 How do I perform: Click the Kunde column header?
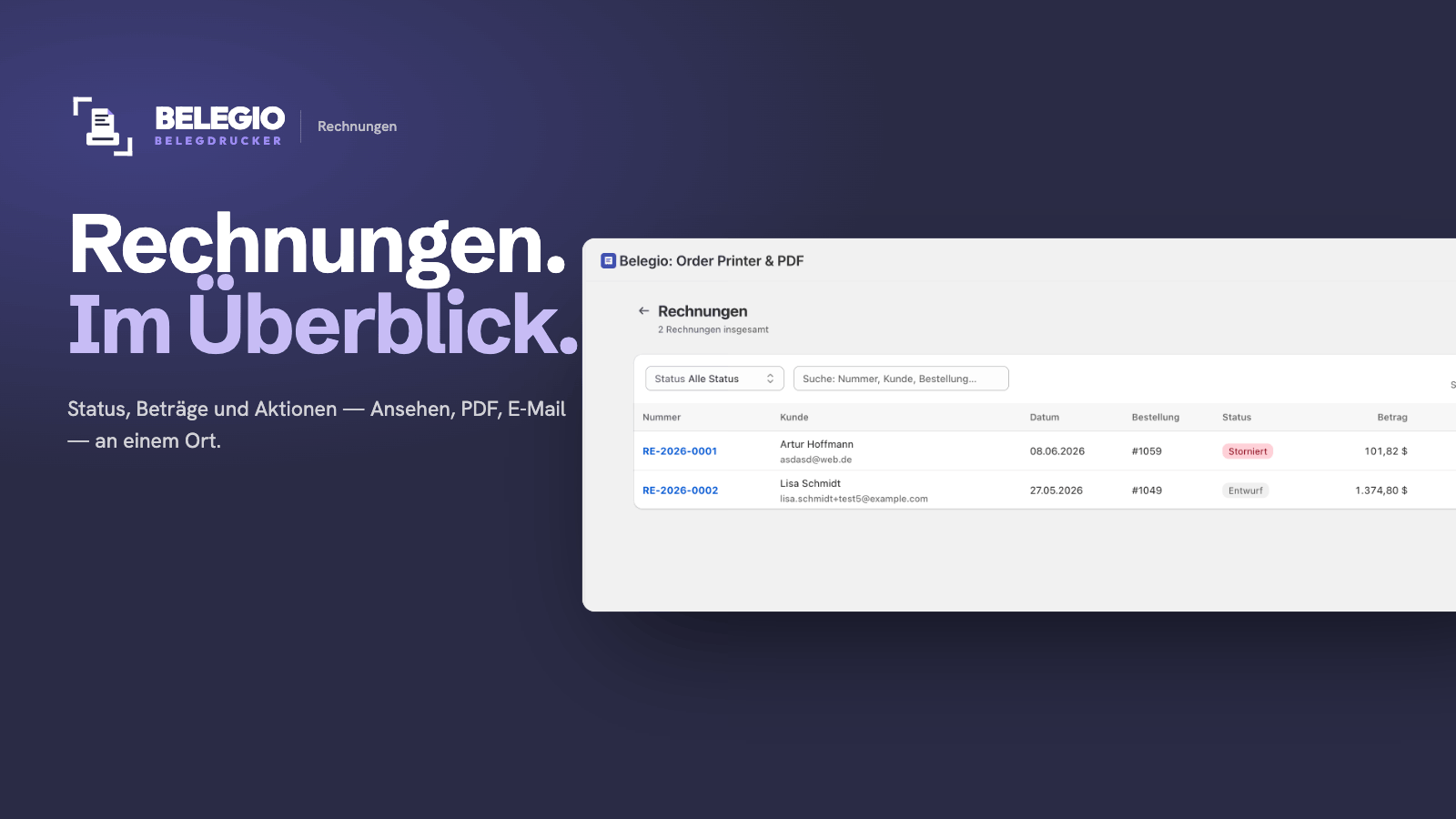(x=794, y=418)
